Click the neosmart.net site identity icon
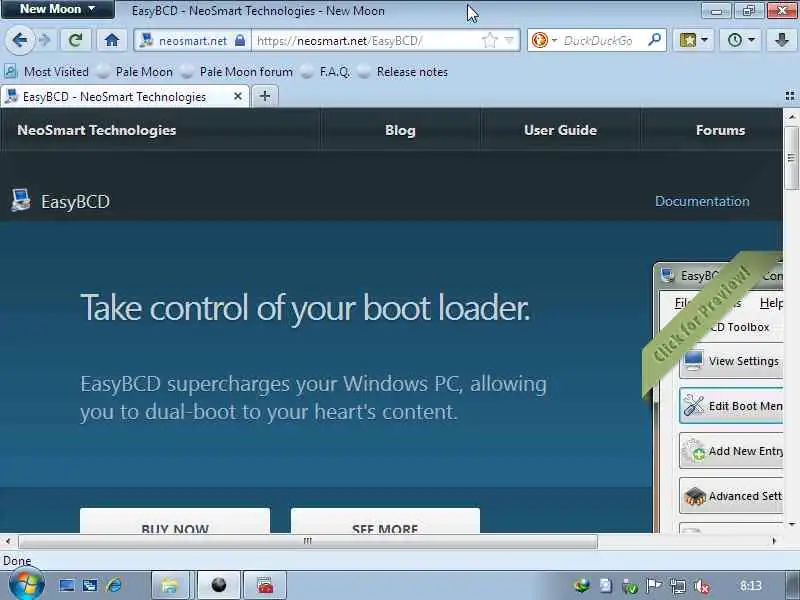This screenshot has width=800, height=600. (146, 40)
